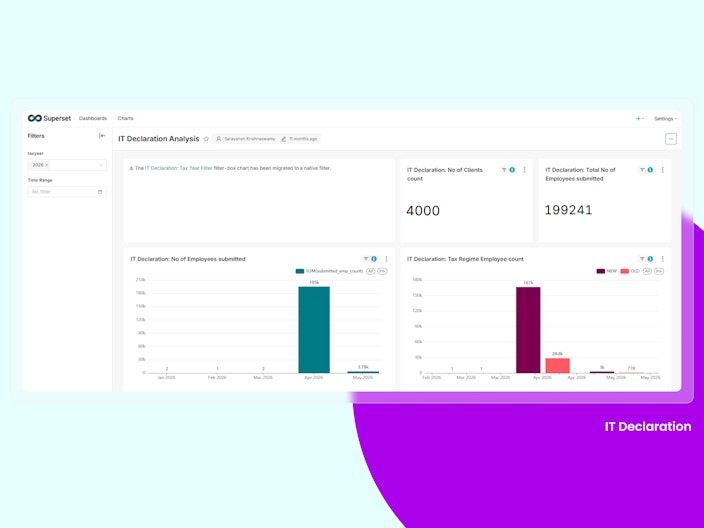Click the IT Declaration Analysis title

click(x=158, y=139)
